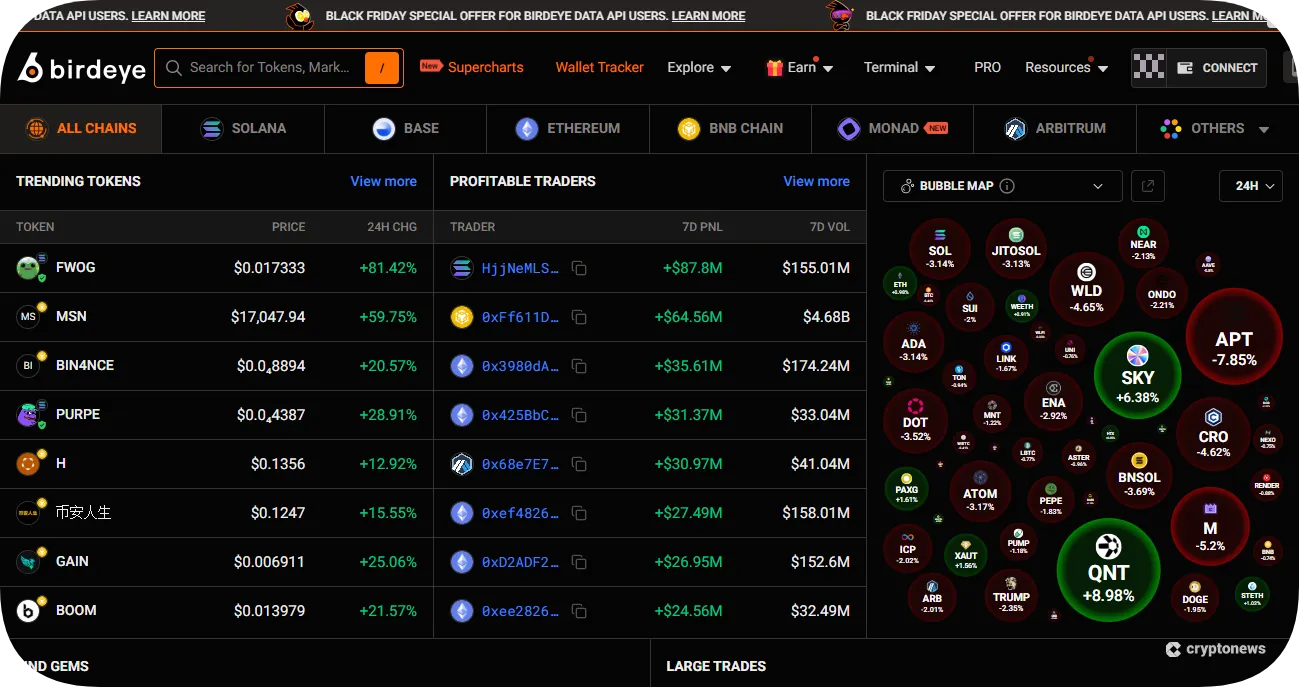
Task: Click View more on Trending Tokens
Action: (x=383, y=181)
